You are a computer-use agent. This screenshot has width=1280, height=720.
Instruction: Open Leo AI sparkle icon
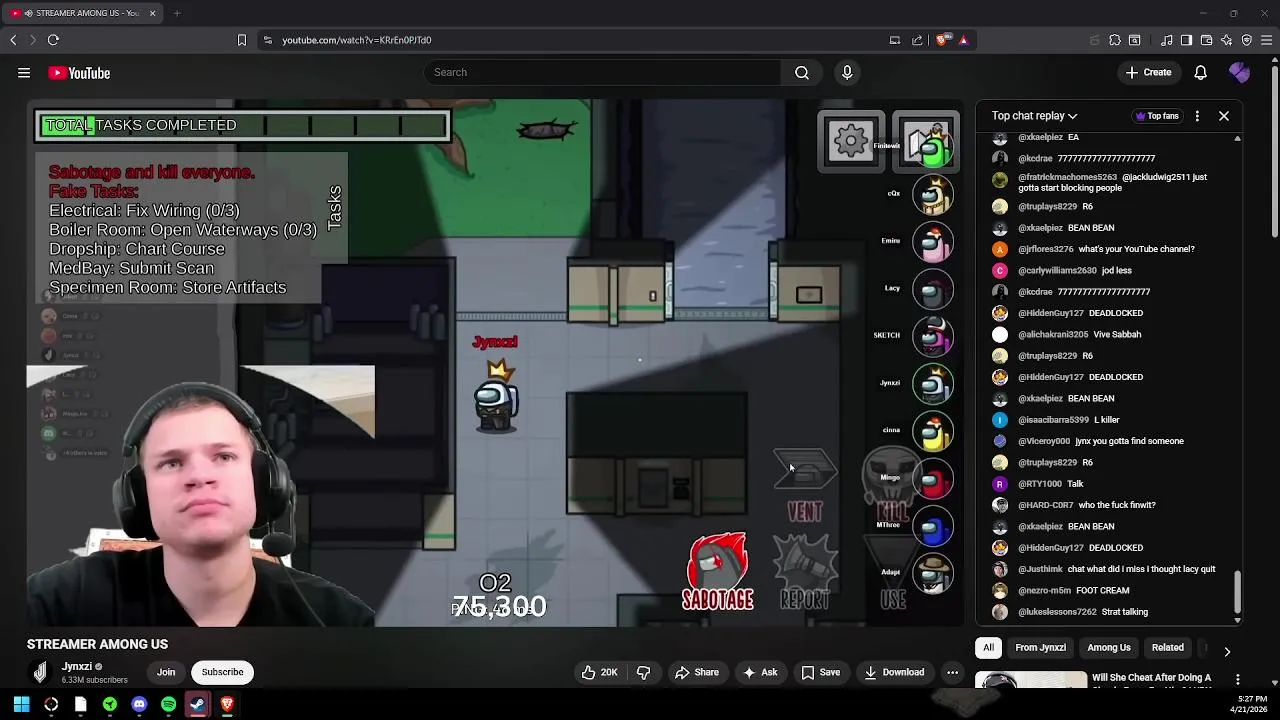[x=1227, y=40]
